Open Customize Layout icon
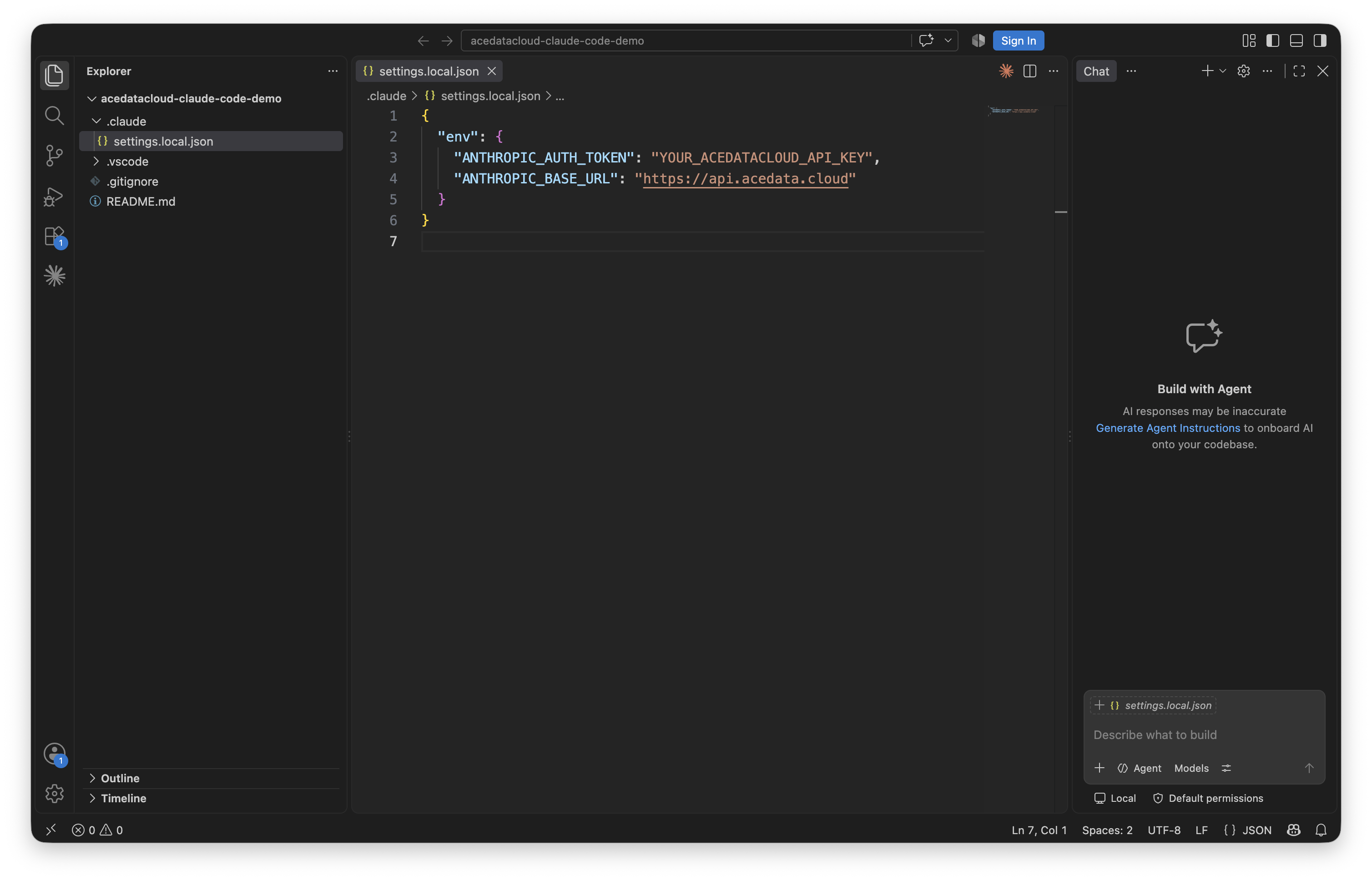The height and width of the screenshot is (881, 1372). (1249, 41)
